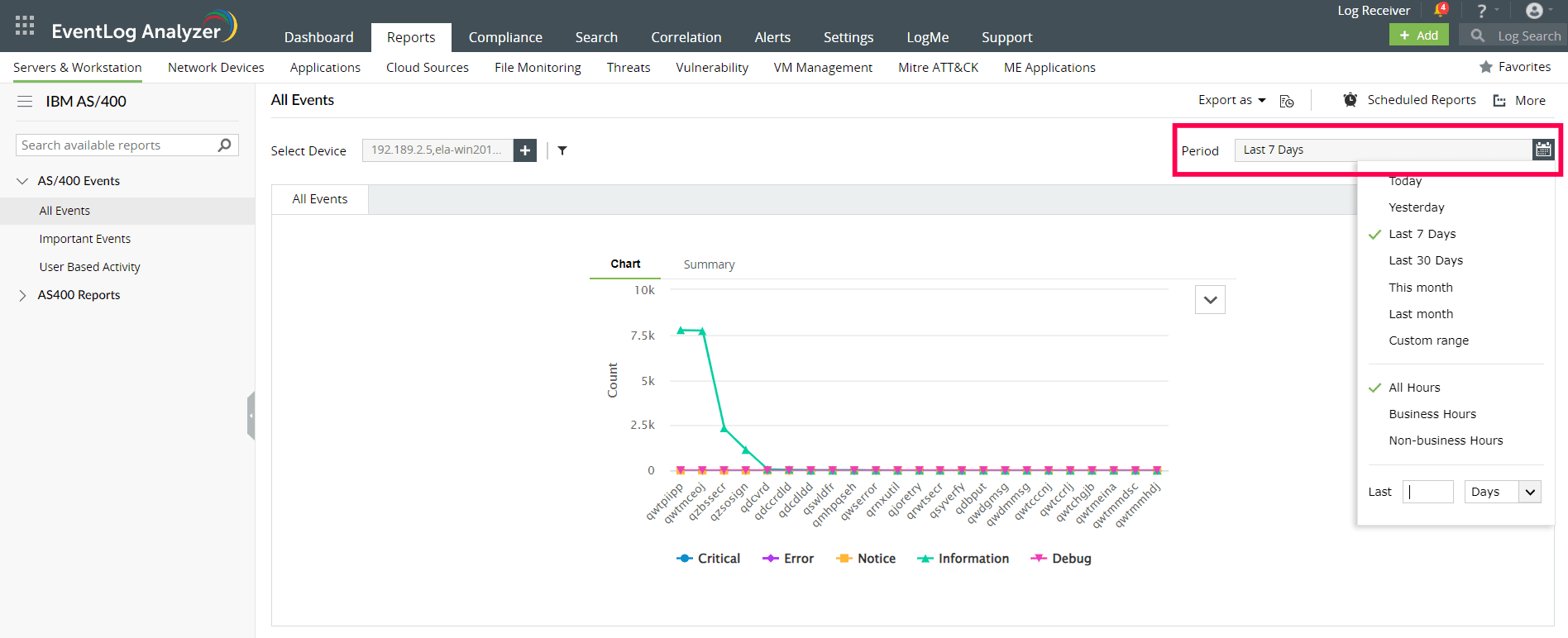Select Business Hours option

pyautogui.click(x=1432, y=414)
